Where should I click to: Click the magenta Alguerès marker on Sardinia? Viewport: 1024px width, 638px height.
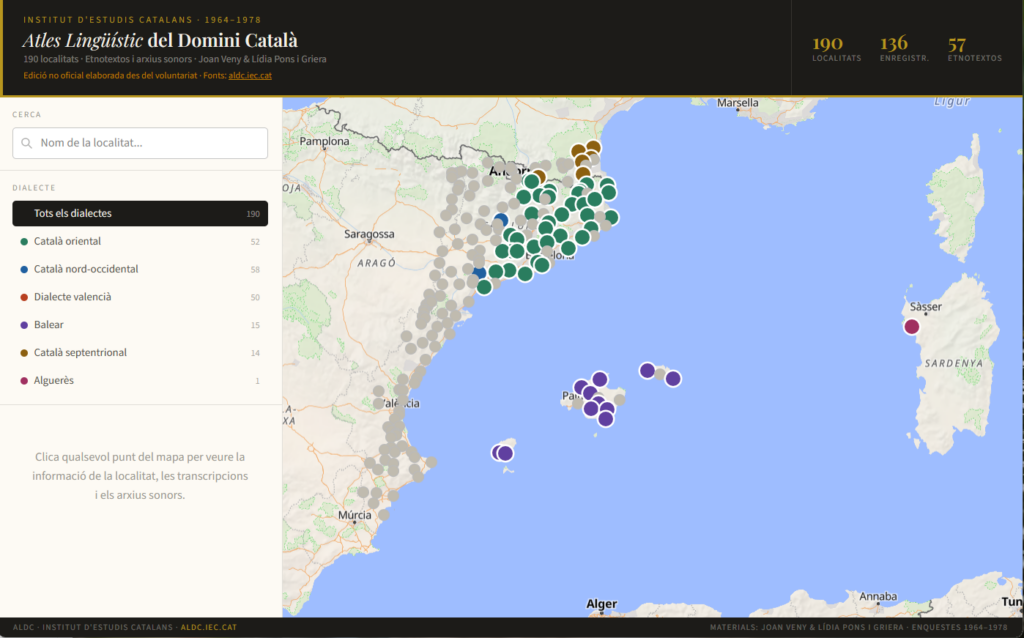[x=912, y=326]
